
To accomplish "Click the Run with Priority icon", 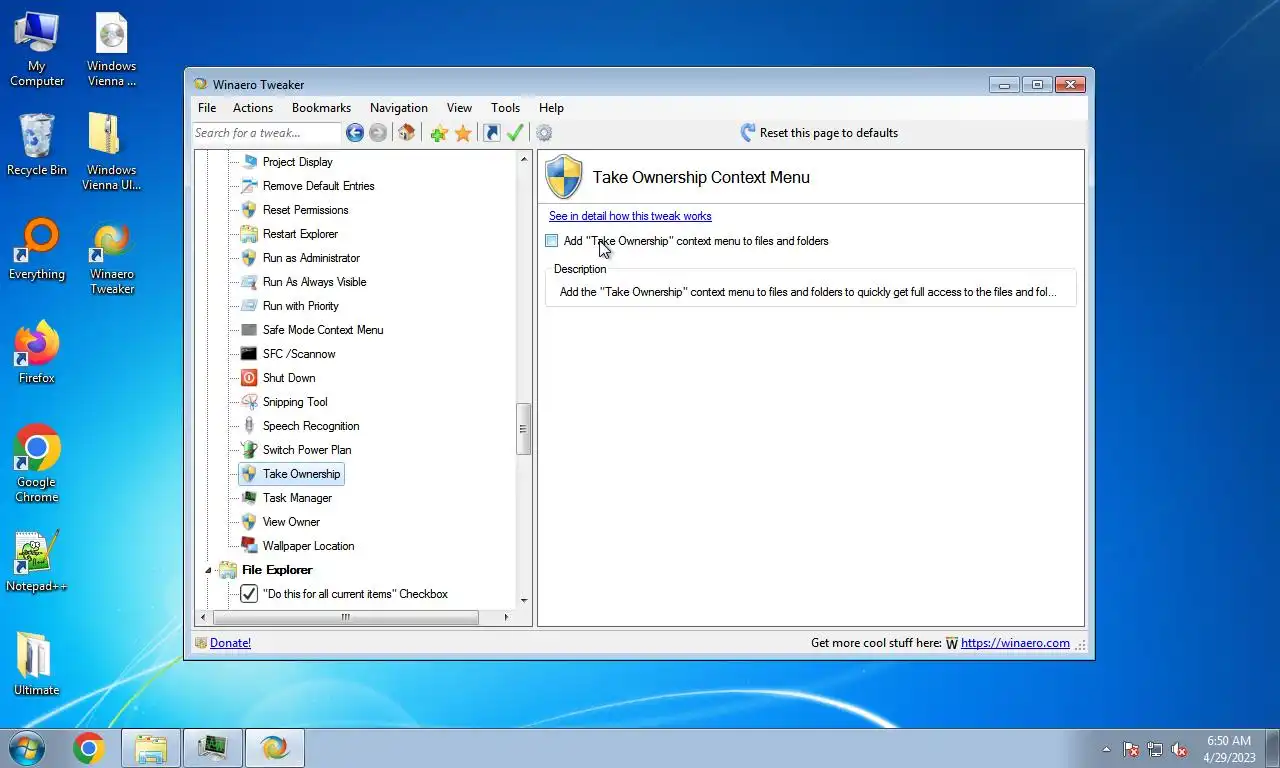I will click(x=249, y=306).
